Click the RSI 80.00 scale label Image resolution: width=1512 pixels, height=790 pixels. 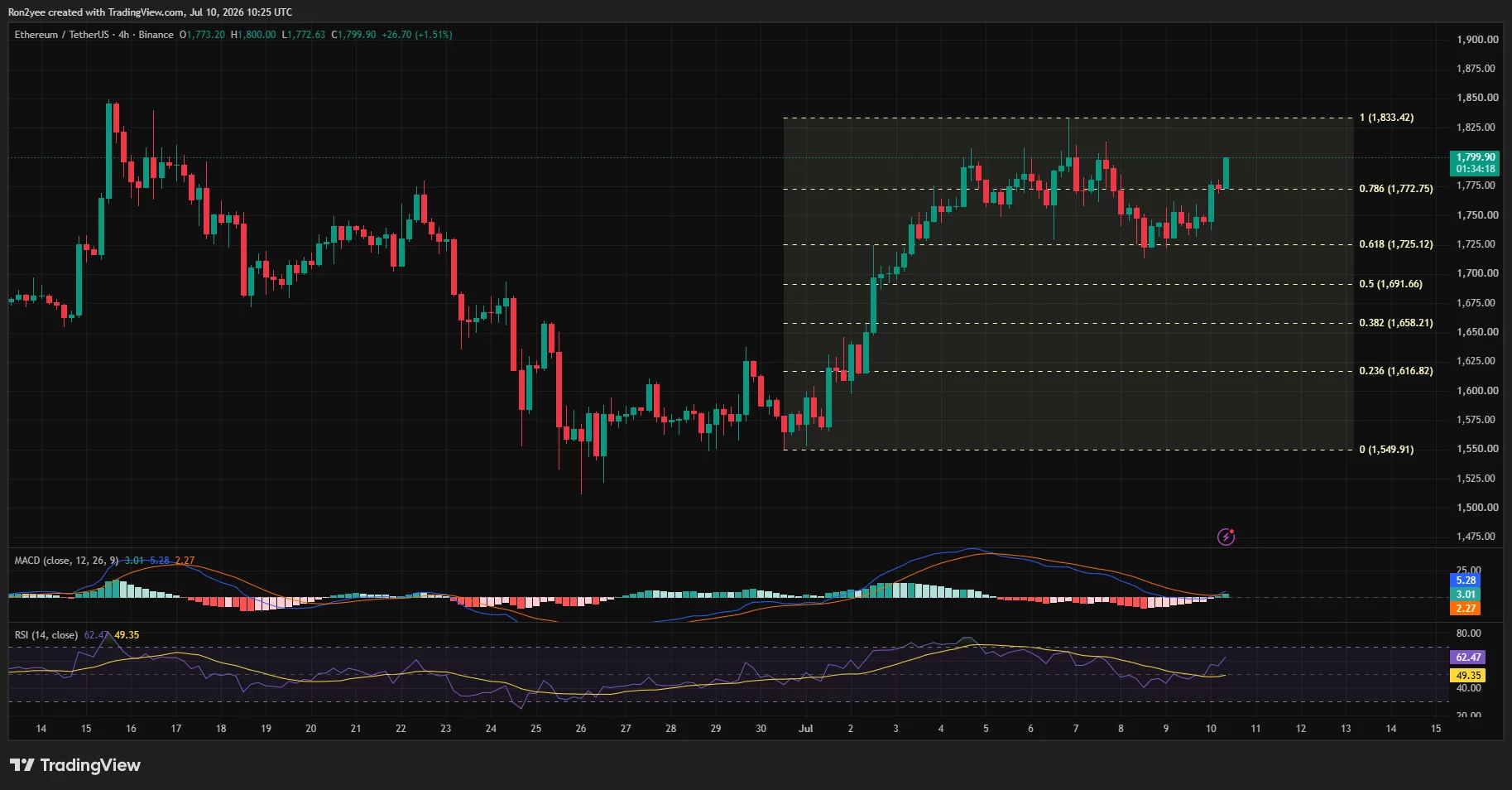pos(1469,633)
